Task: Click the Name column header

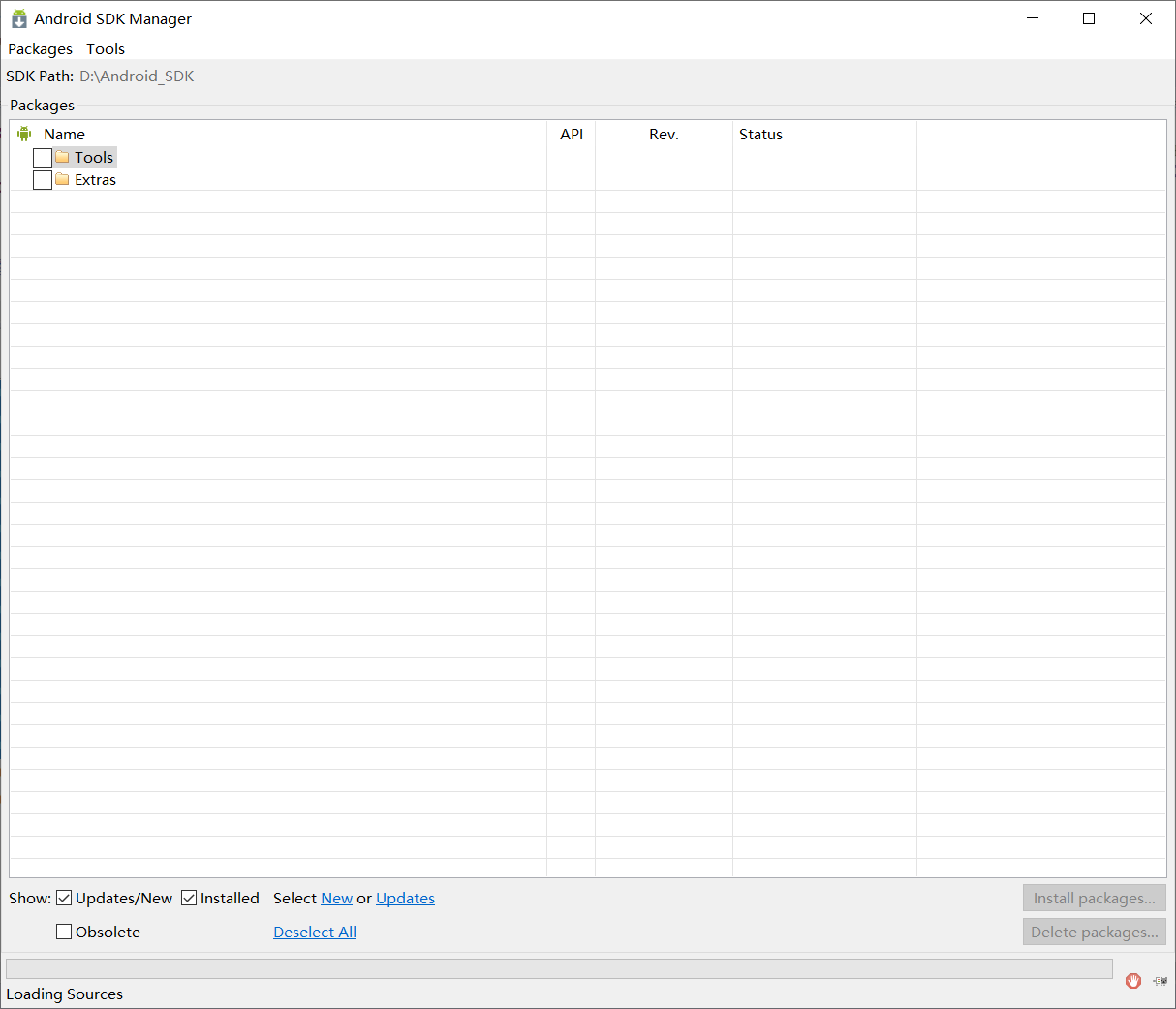Action: (64, 134)
